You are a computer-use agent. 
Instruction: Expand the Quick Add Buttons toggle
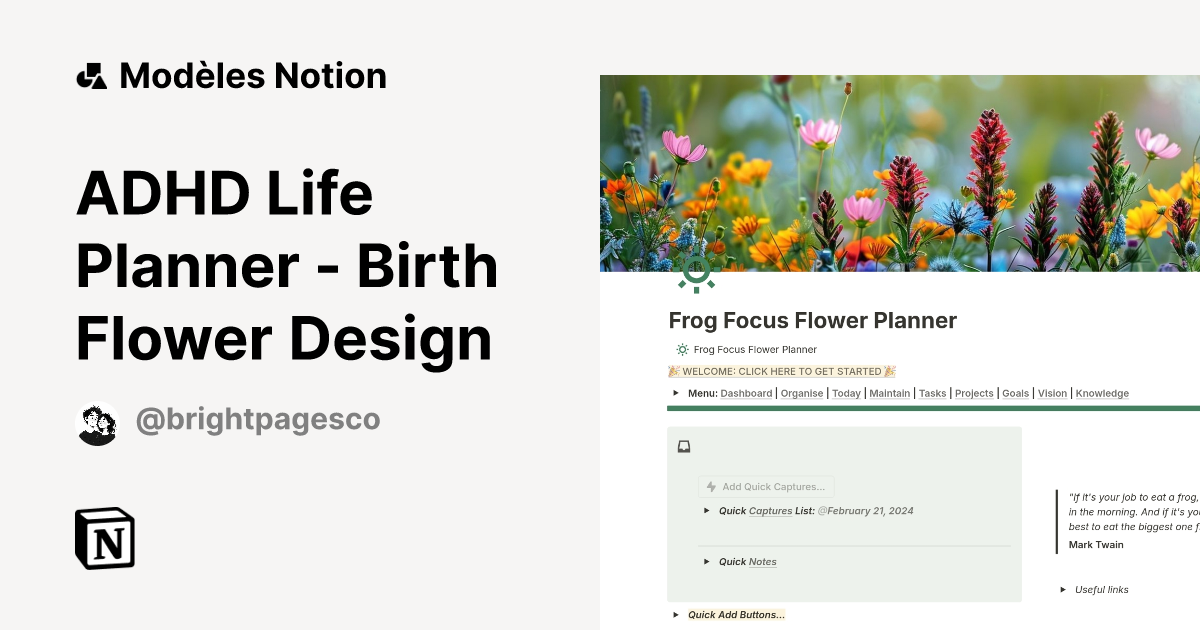674,614
